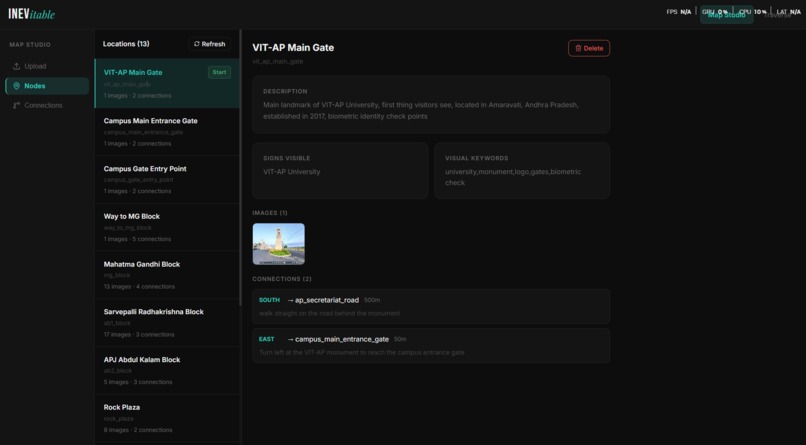Screen dimensions: 806x445
Task: Click Start on VIT-AP Main Gate
Action: click(x=219, y=72)
